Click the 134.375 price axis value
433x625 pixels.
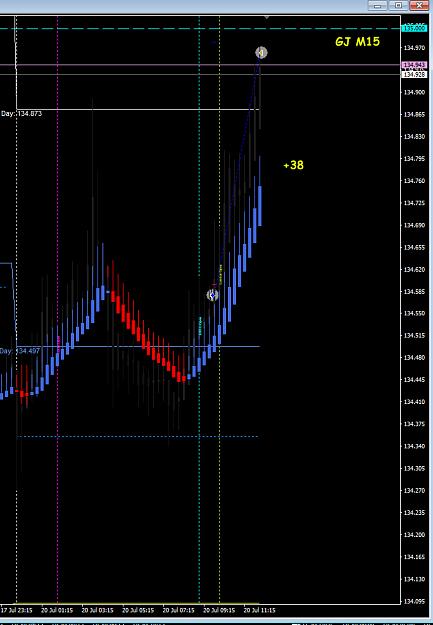pyautogui.click(x=414, y=424)
